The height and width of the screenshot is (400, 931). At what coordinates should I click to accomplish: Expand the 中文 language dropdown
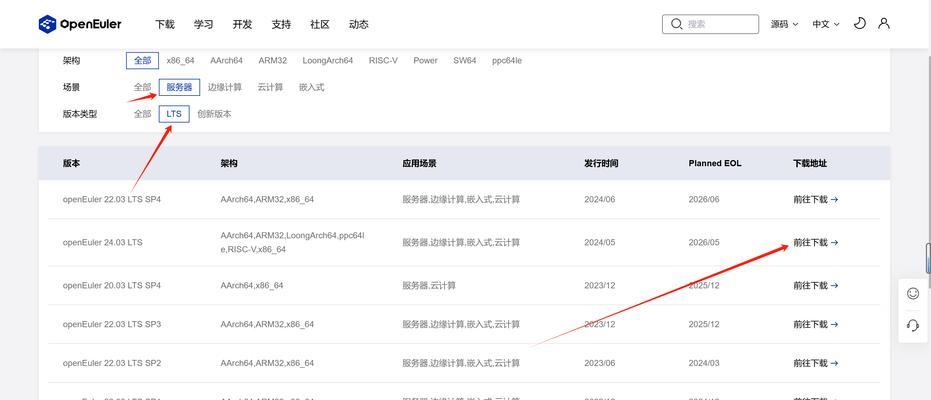pyautogui.click(x=826, y=24)
